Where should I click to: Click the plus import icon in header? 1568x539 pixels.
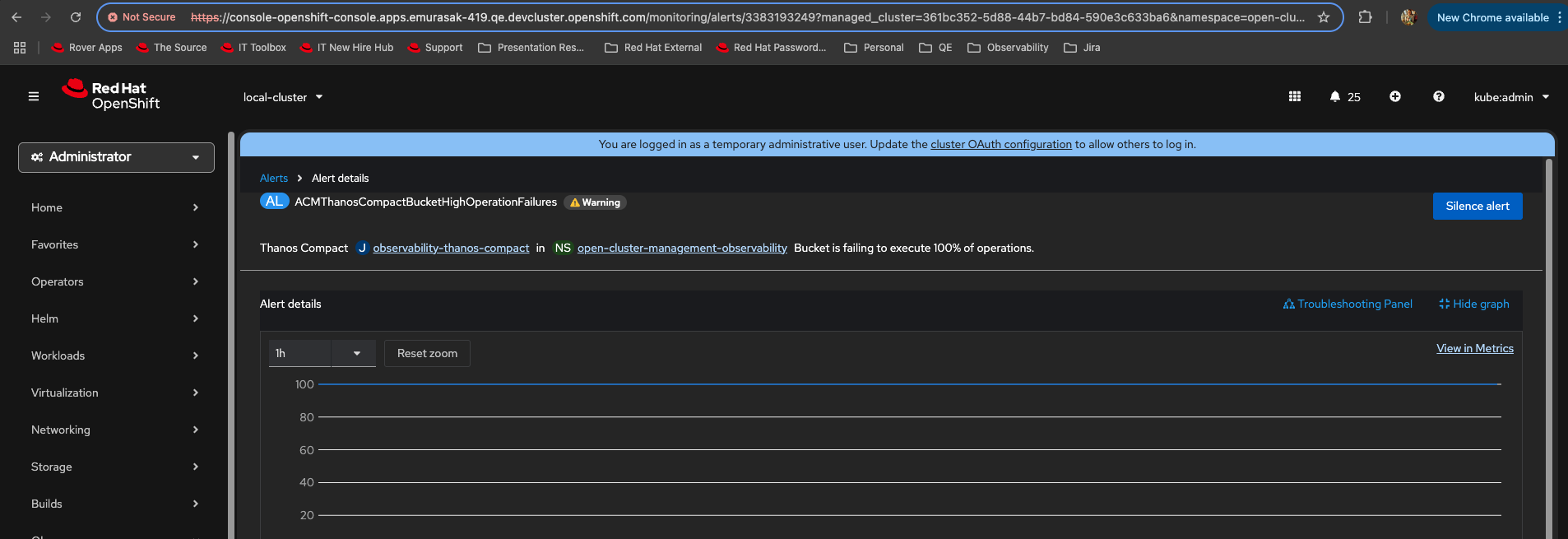(1394, 96)
